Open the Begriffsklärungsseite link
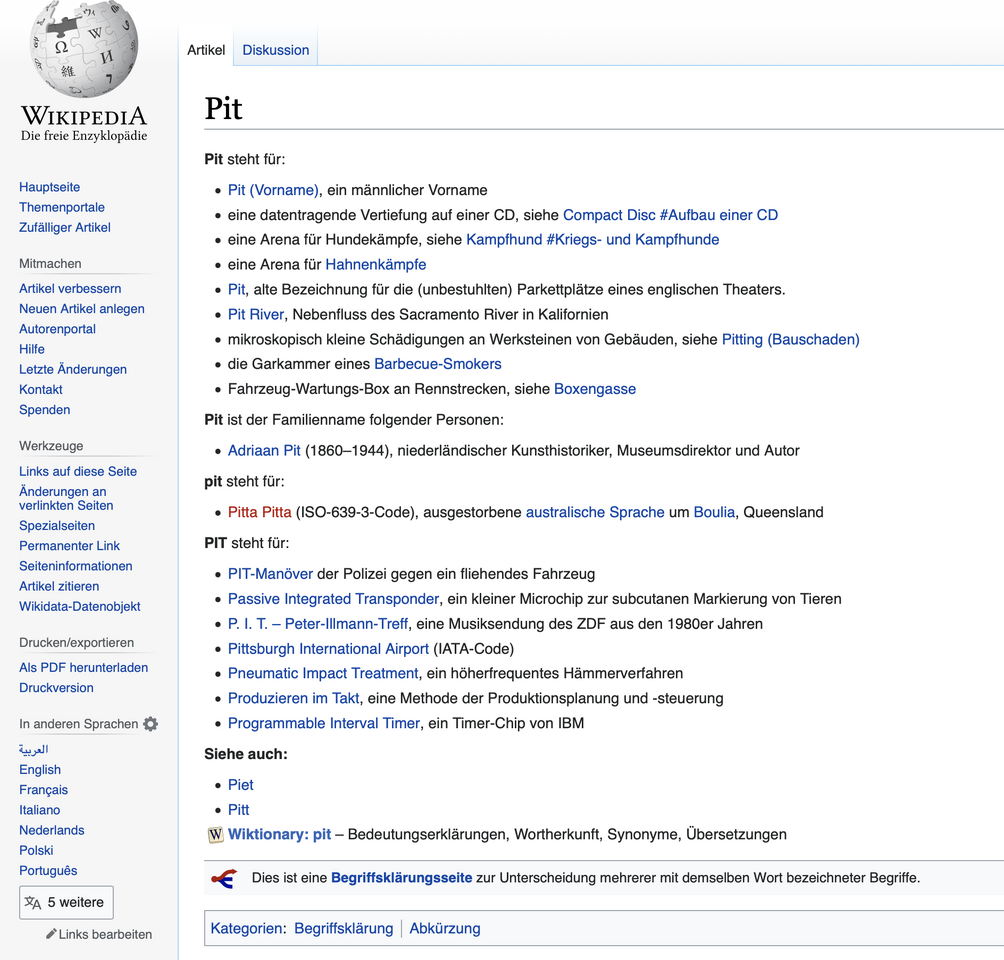Screen dimensions: 1004x960 coord(401,878)
